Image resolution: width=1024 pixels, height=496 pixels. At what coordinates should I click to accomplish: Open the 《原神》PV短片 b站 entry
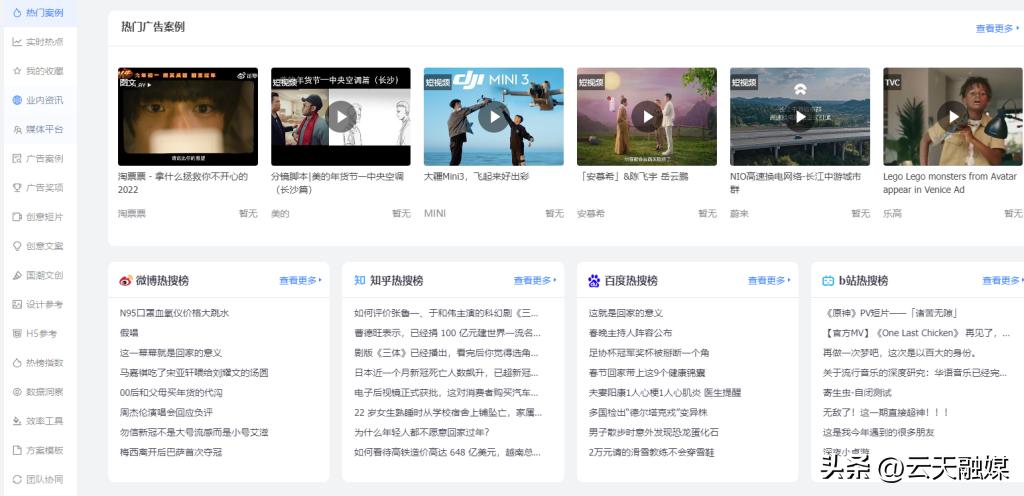(x=892, y=313)
